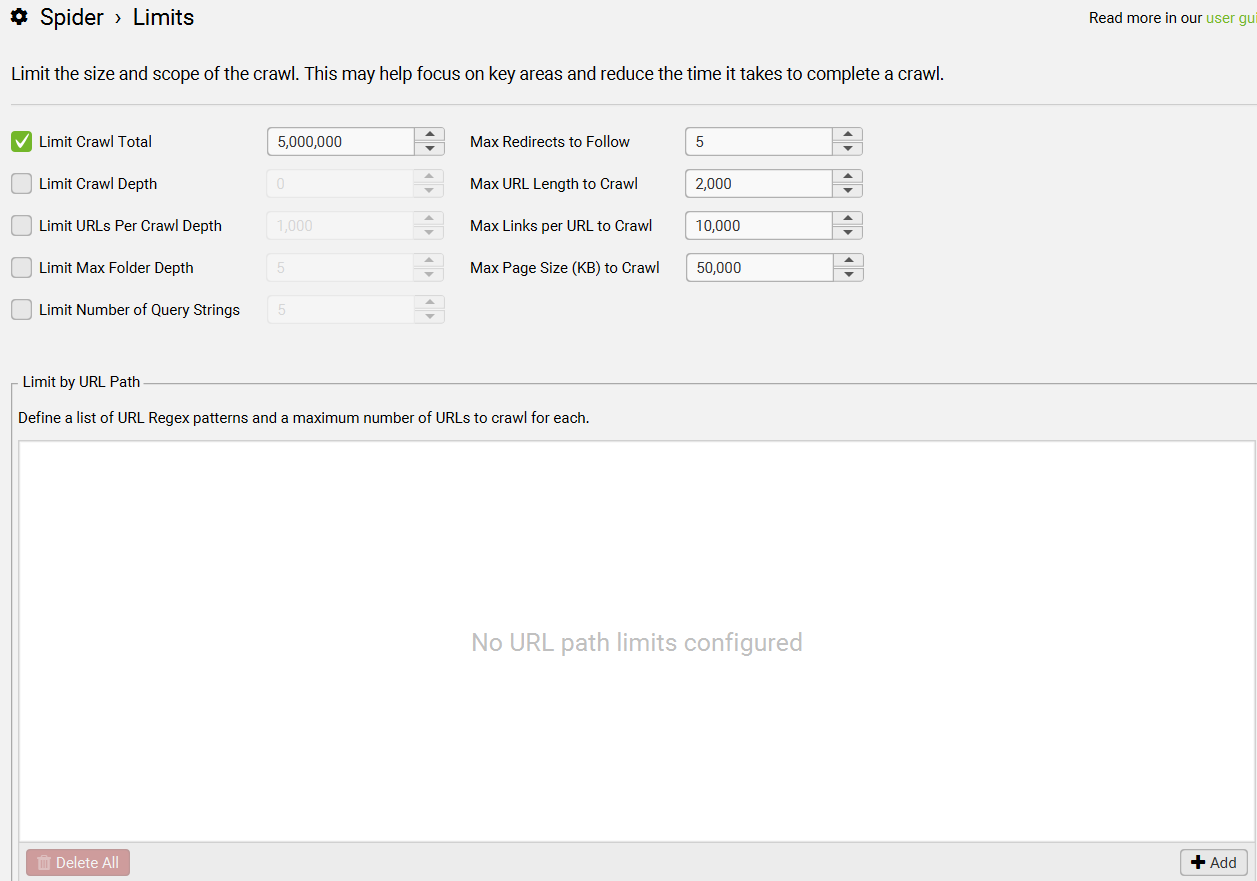
Task: Increase Max Page Size (KB) to Crawl
Action: click(847, 261)
